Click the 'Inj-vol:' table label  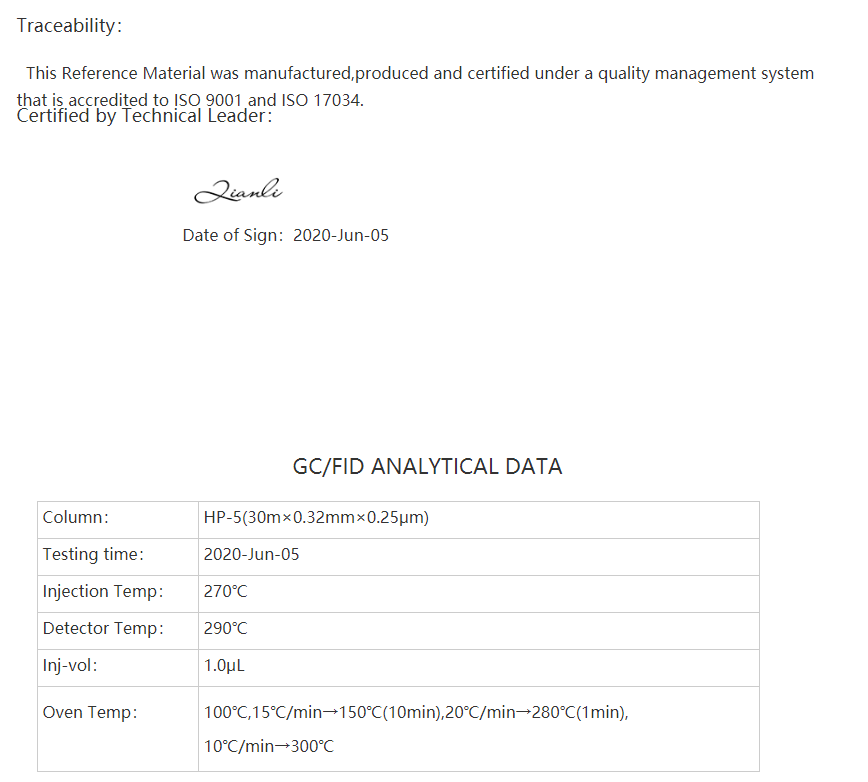70,665
